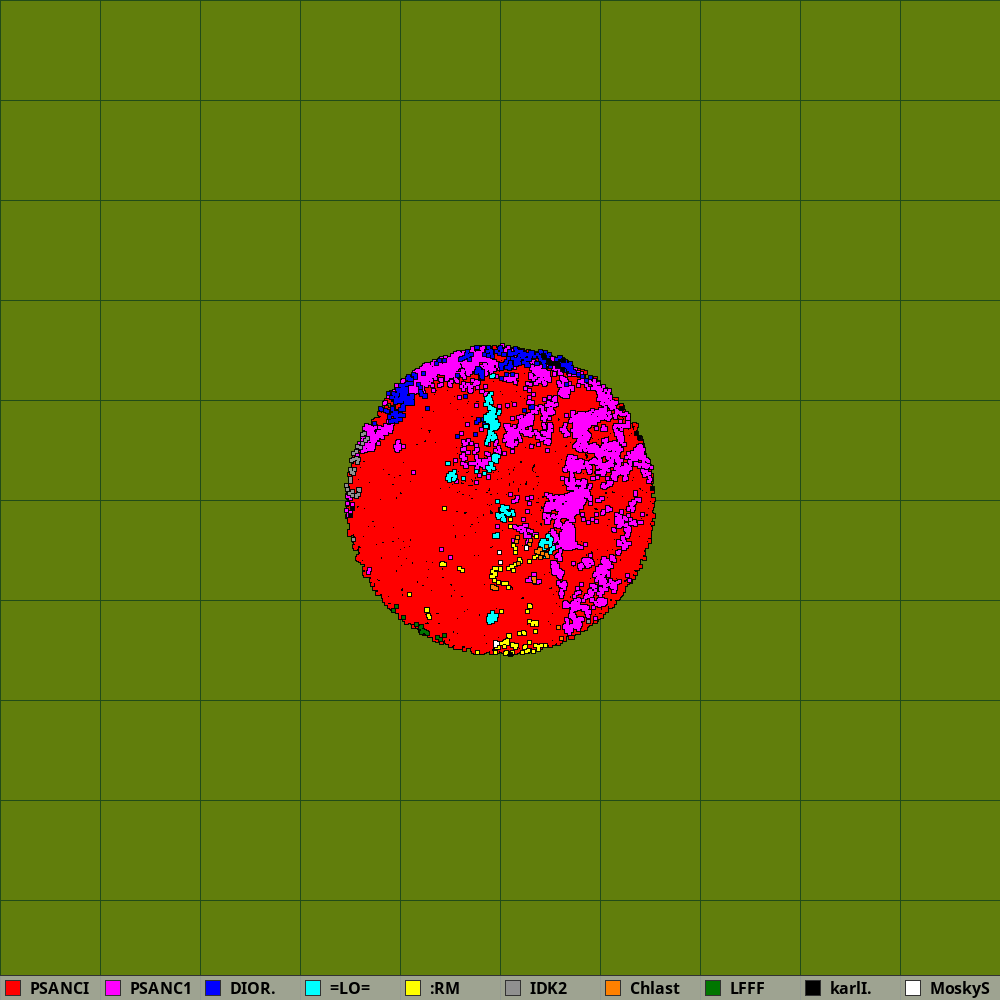Click the orange Chlast legend swatch

point(613,988)
